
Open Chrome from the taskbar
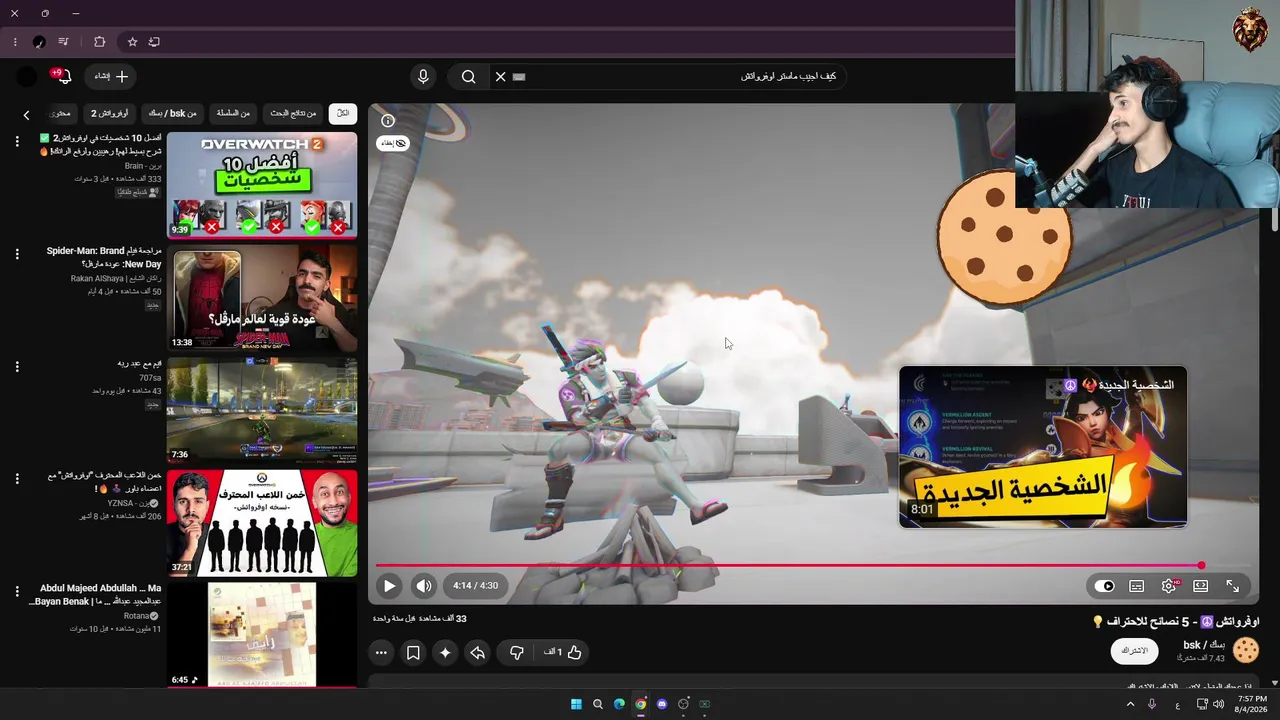click(640, 704)
